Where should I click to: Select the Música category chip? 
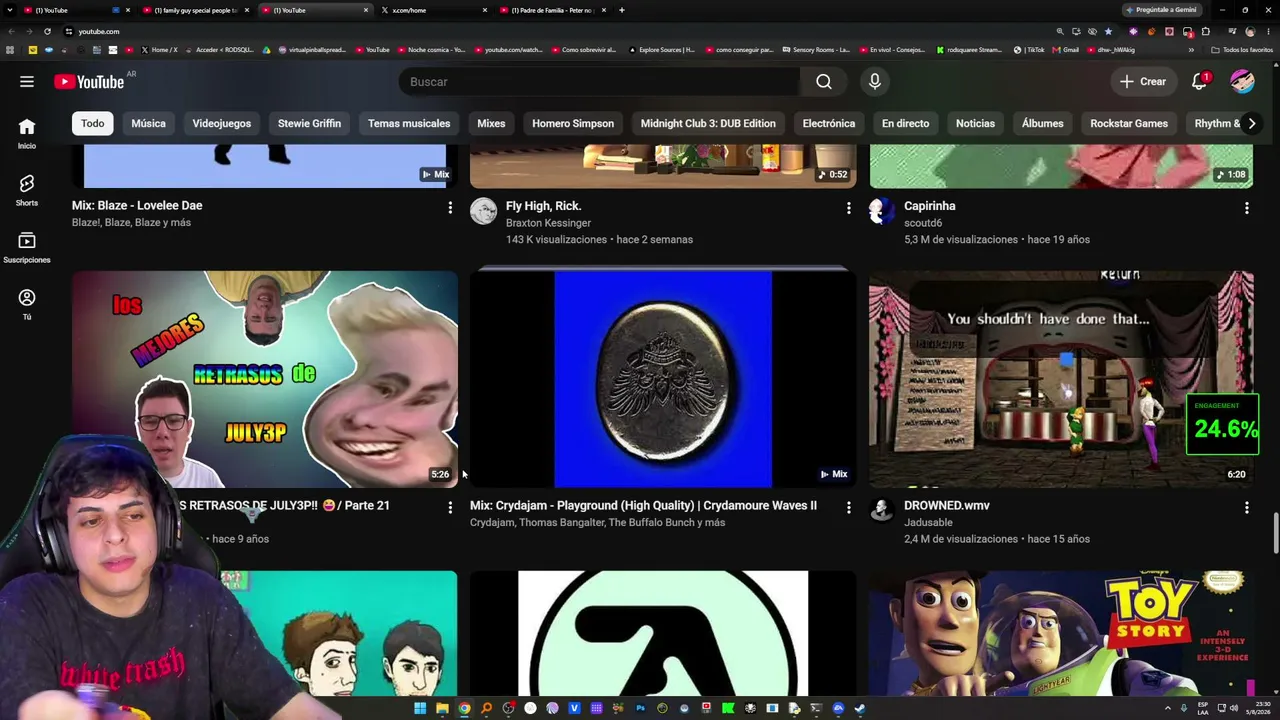coord(148,124)
